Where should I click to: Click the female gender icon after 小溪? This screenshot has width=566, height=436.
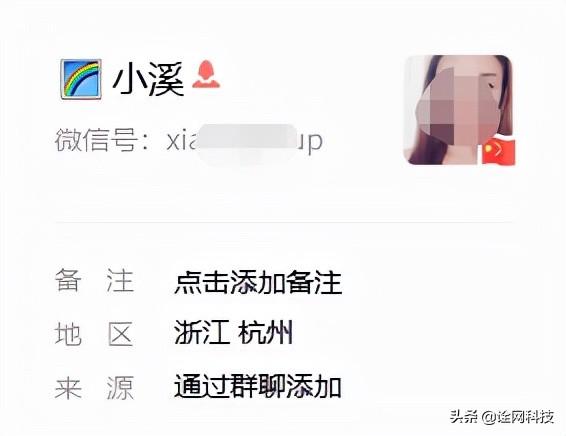point(206,74)
